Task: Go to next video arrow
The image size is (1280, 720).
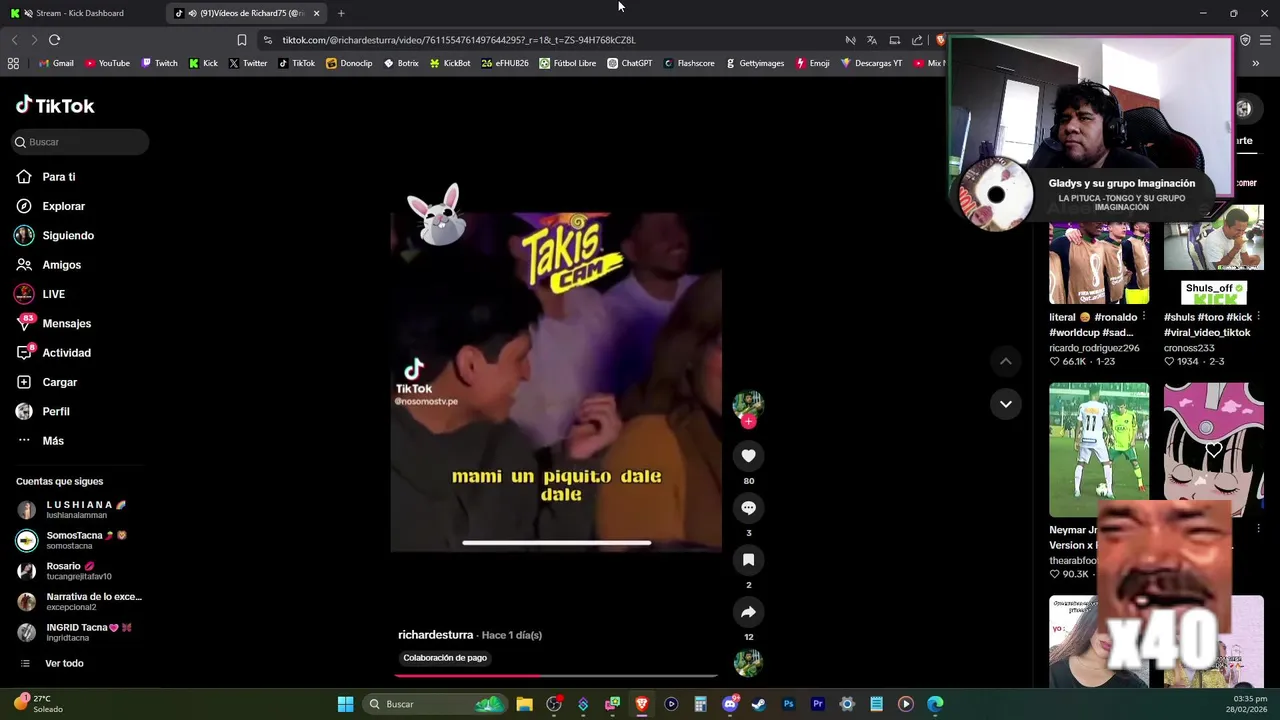Action: click(1006, 404)
